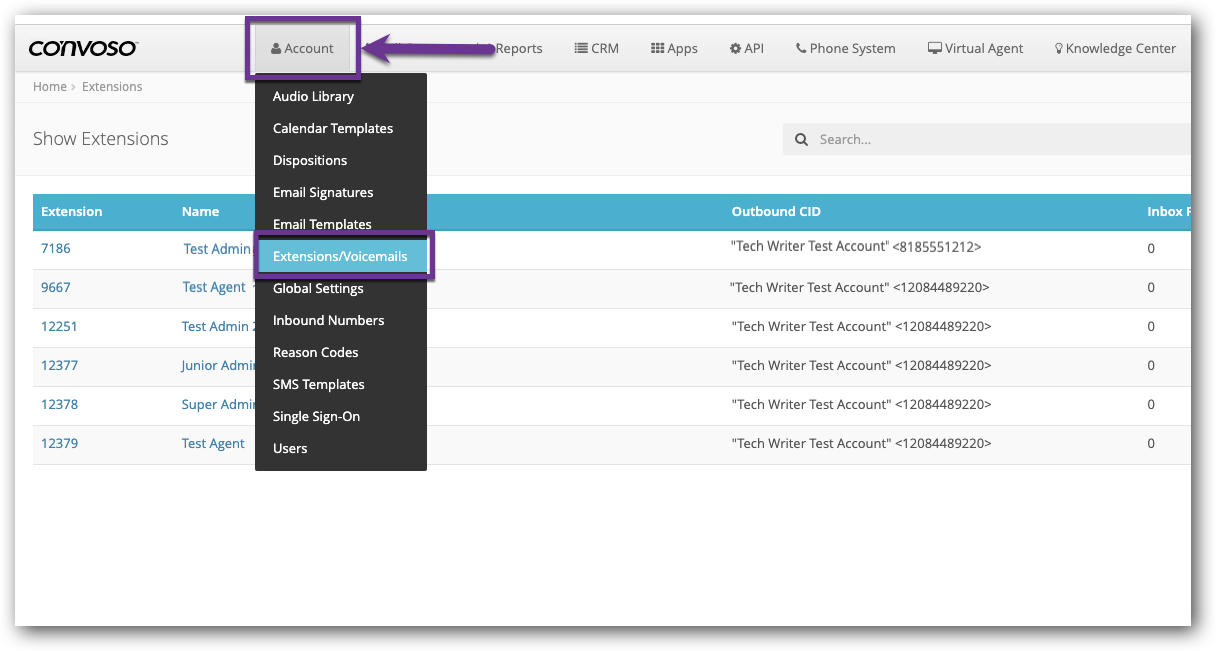This screenshot has width=1216, height=651.
Task: Click the magnifying glass search icon
Action: (801, 139)
